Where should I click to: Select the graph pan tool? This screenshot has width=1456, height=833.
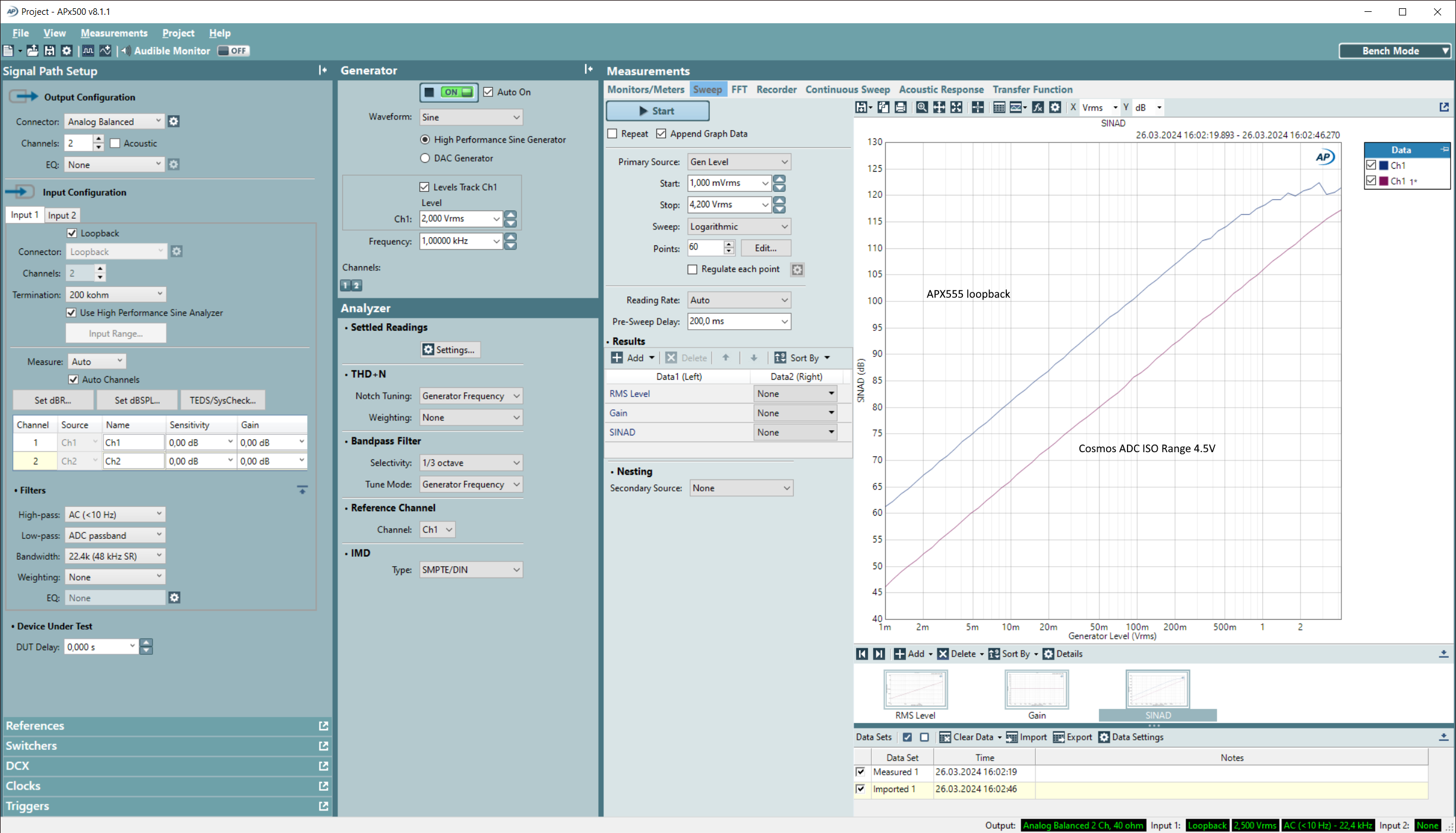click(x=939, y=108)
